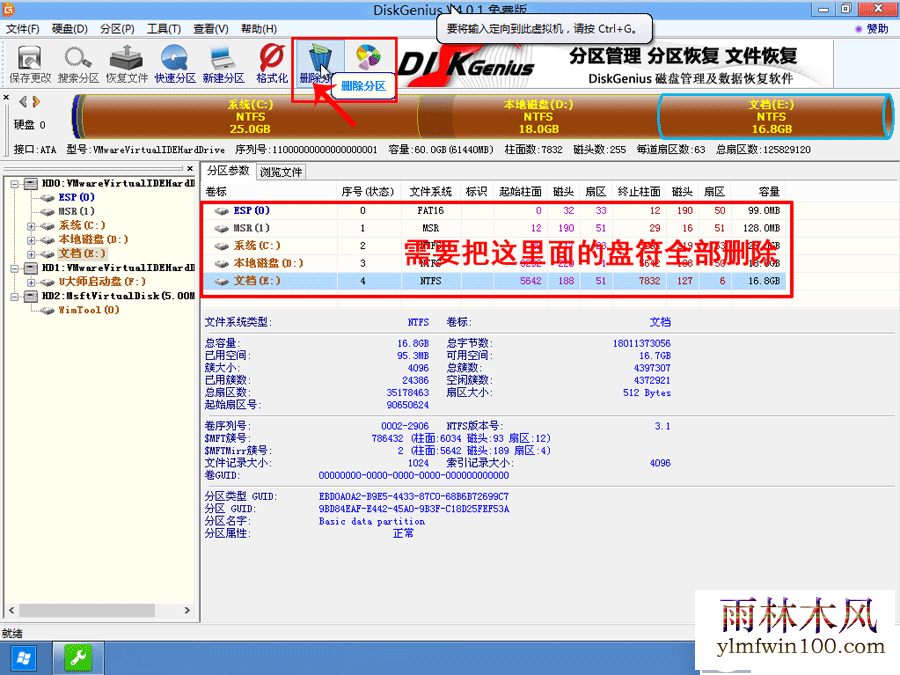Select 系统(C:) in the left tree
This screenshot has width=900, height=675.
(x=82, y=226)
